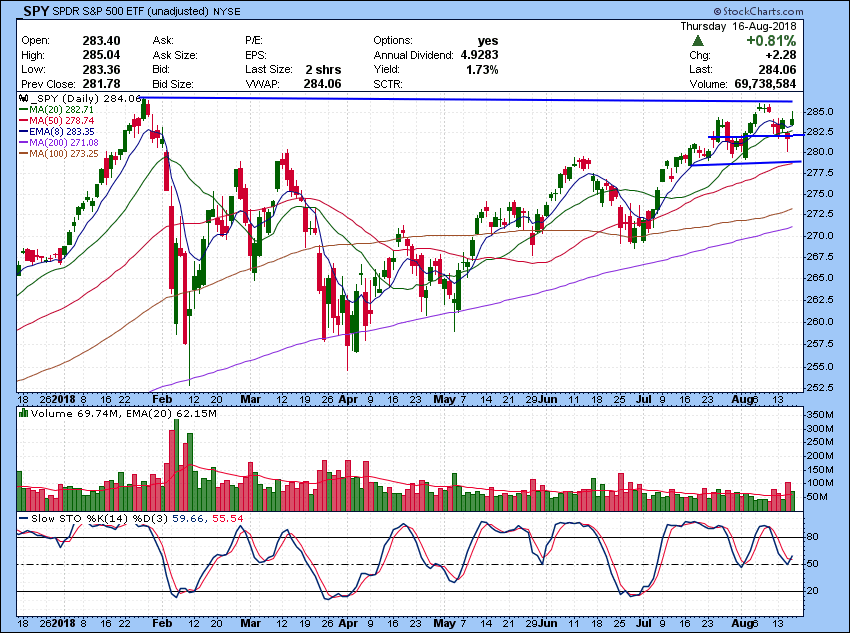
Task: Select the Last price 284.06 in header
Action: pyautogui.click(x=777, y=69)
